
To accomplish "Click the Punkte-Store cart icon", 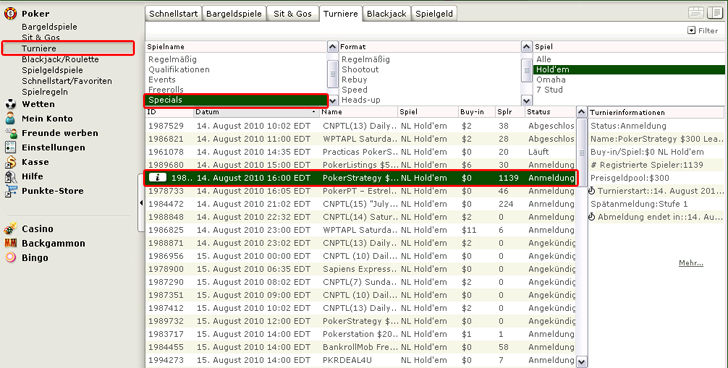I will click(x=10, y=191).
